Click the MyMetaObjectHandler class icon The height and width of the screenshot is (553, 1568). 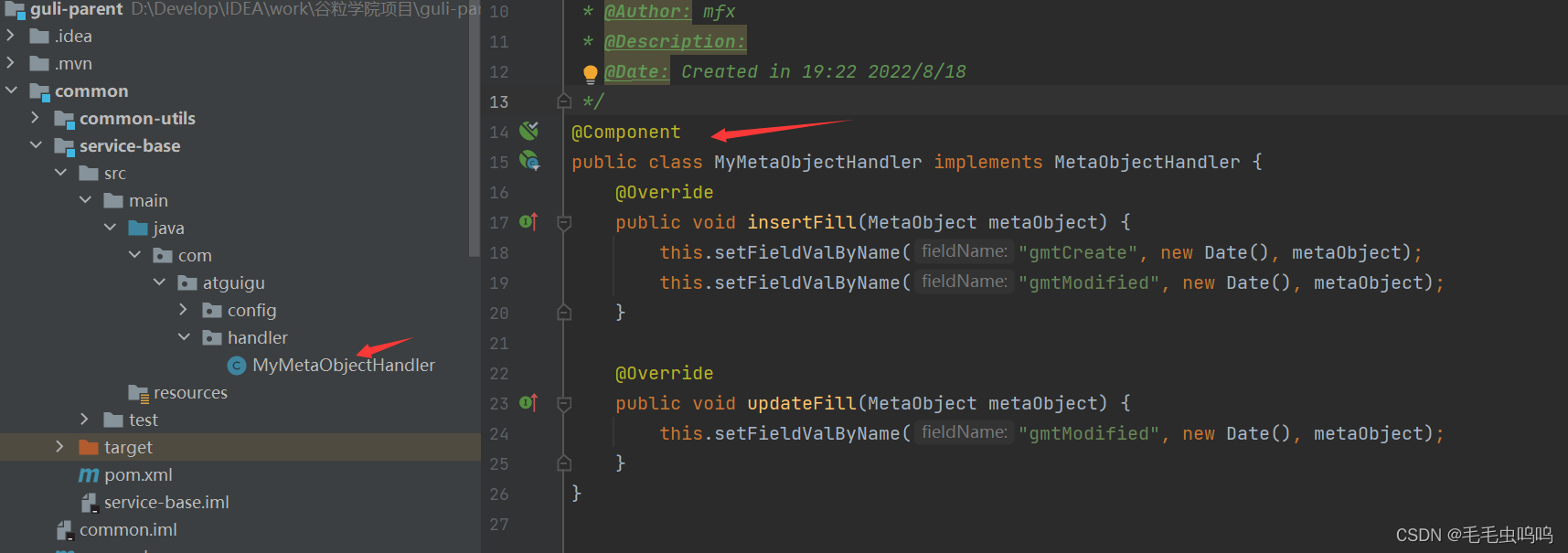tap(237, 366)
